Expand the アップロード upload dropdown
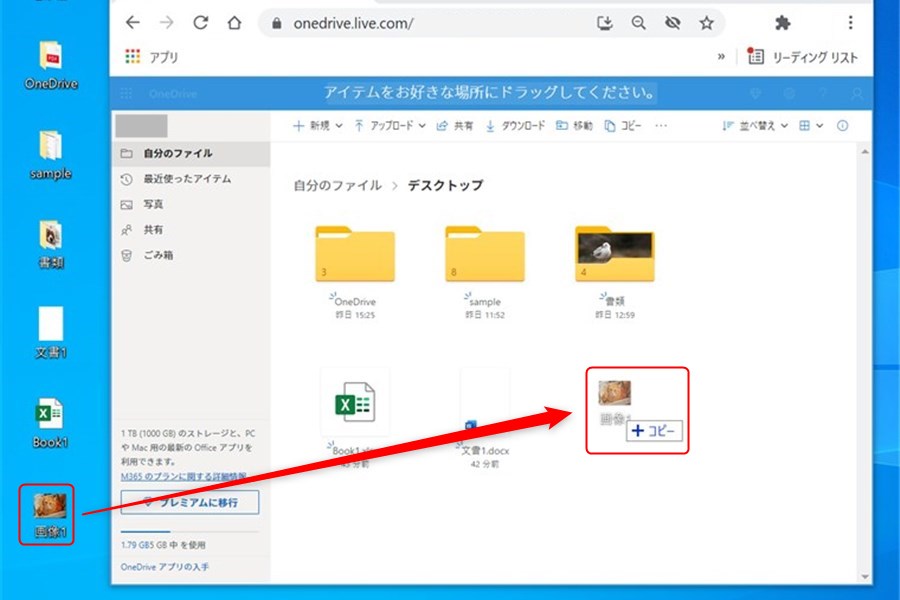 coord(389,126)
